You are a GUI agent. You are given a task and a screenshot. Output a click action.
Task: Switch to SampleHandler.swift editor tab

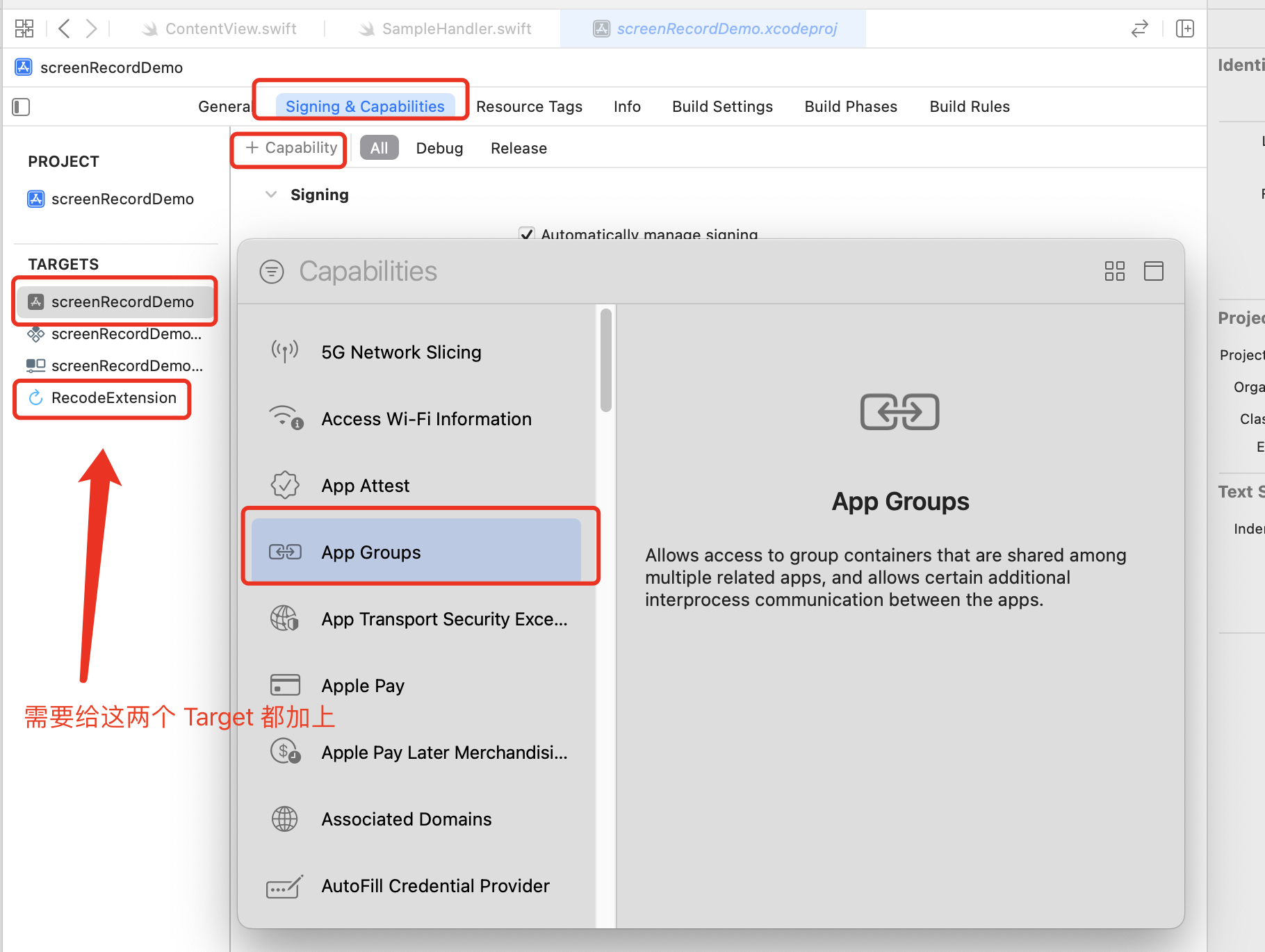pyautogui.click(x=445, y=28)
